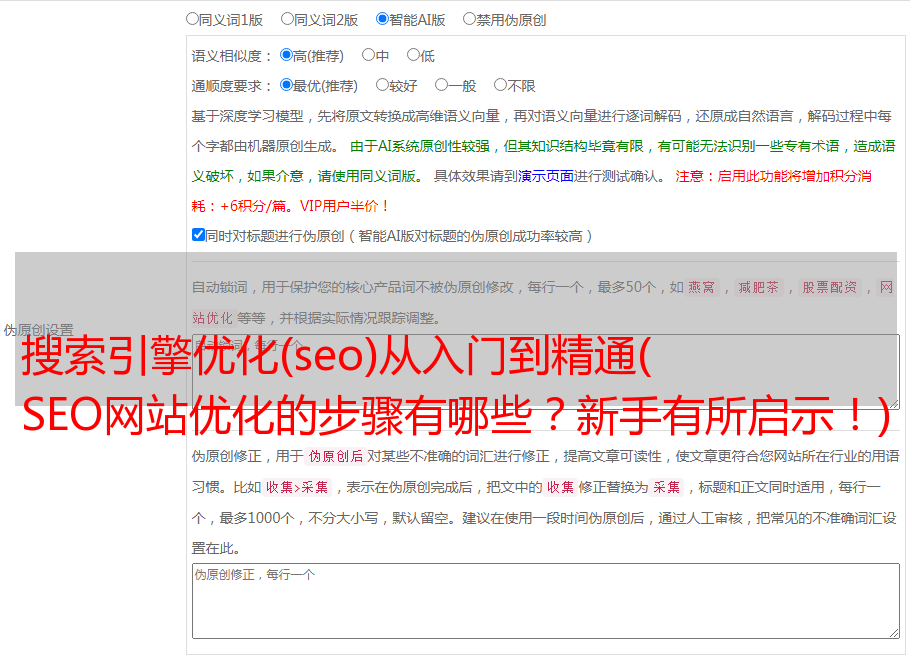Set 通顺度要求 to 不限

point(500,85)
